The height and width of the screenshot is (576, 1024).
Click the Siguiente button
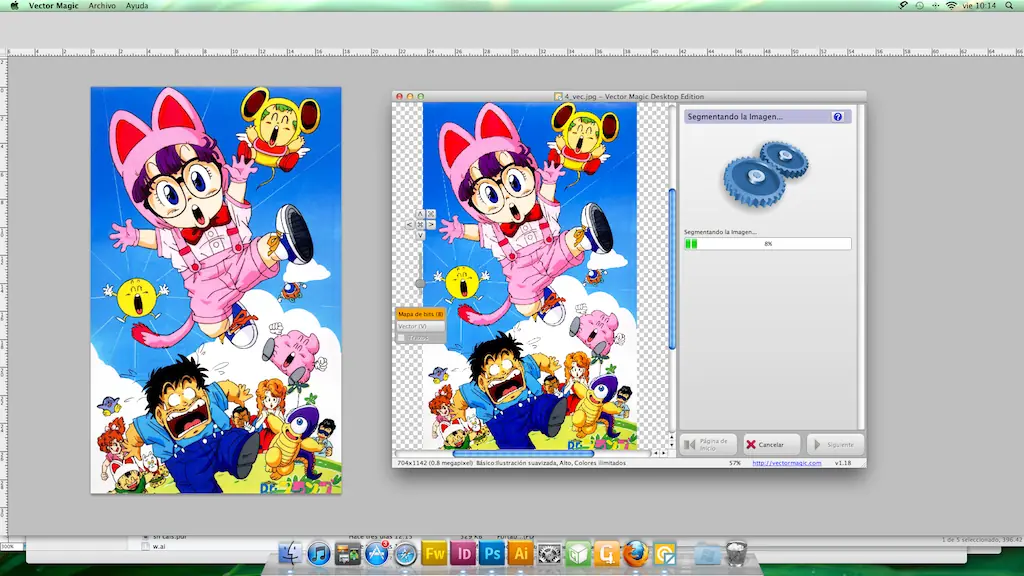point(835,445)
